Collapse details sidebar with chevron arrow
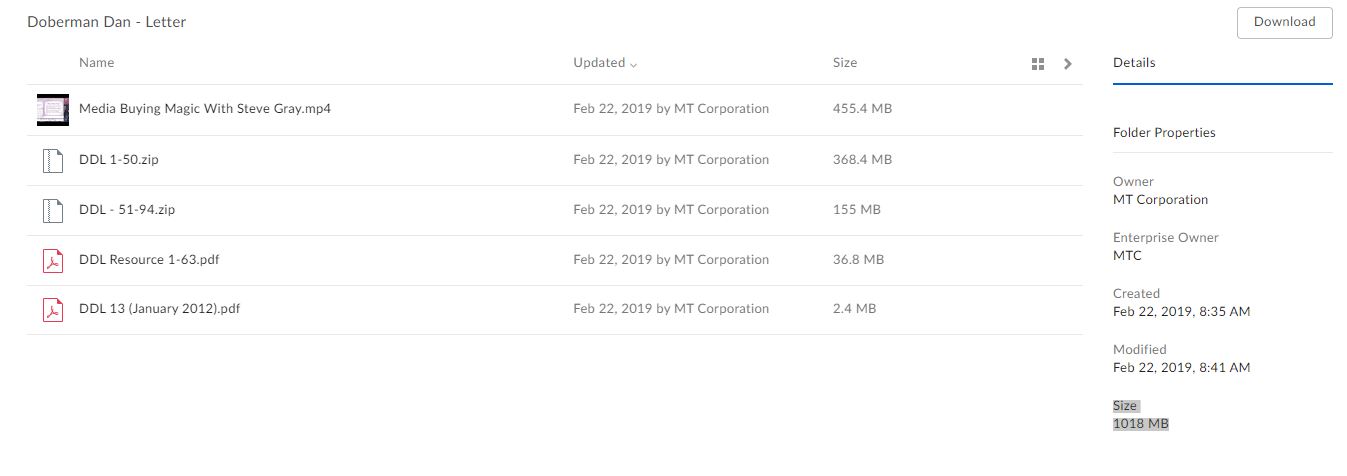This screenshot has width=1347, height=476. [1068, 64]
